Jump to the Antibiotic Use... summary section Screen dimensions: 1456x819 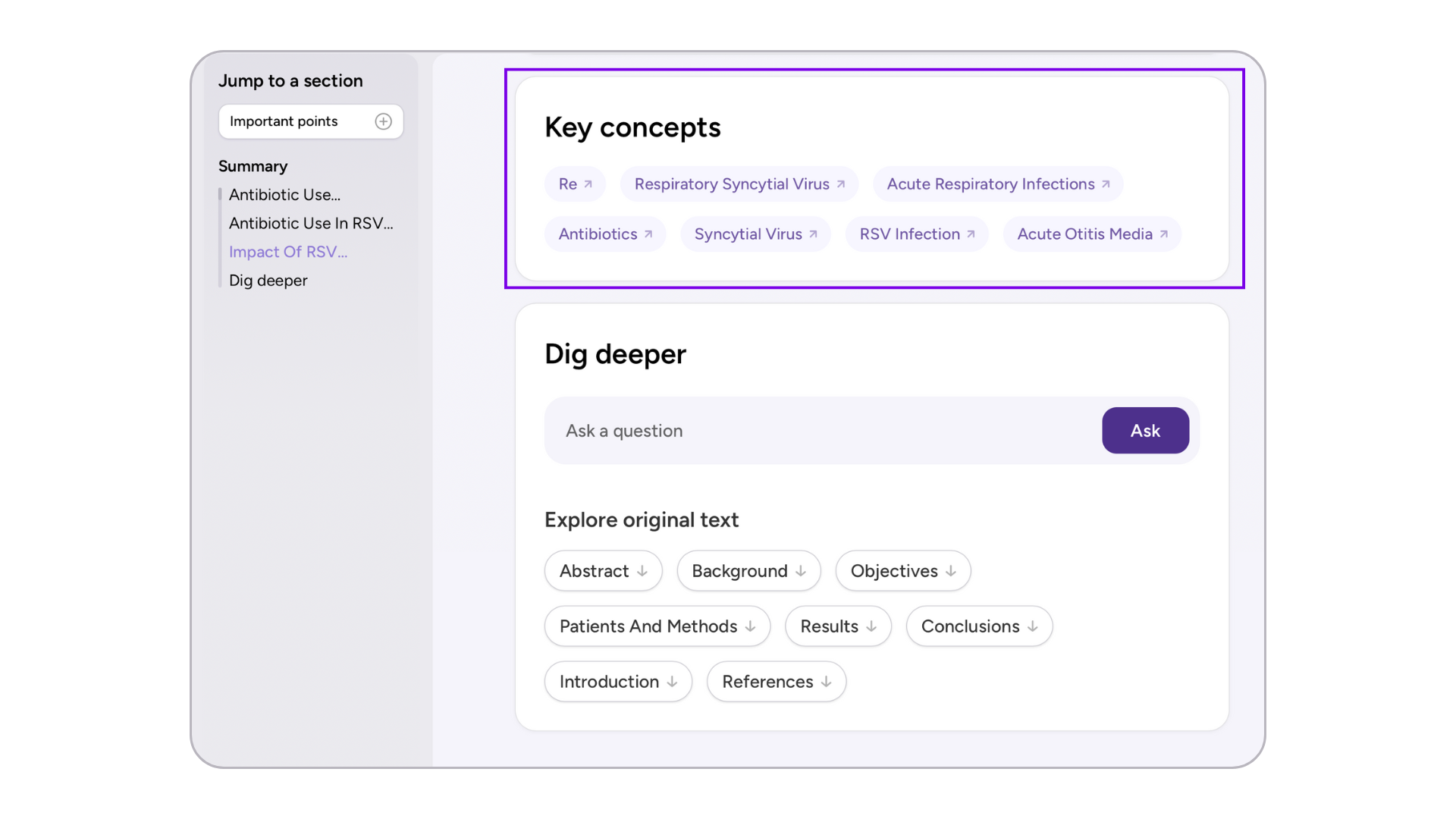coord(284,195)
